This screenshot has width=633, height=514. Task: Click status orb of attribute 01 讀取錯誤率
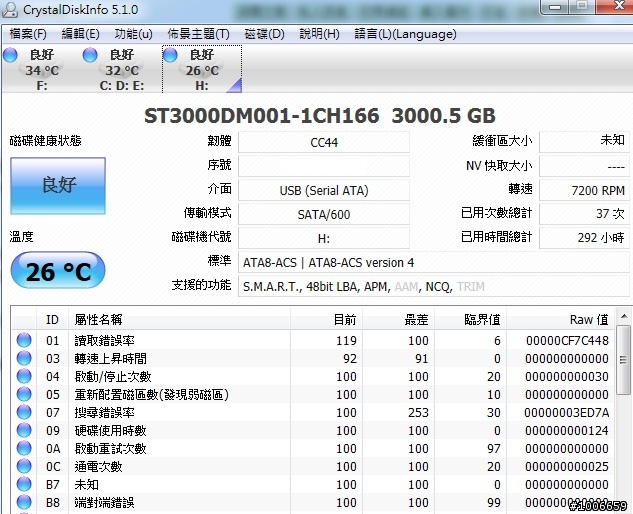point(24,340)
